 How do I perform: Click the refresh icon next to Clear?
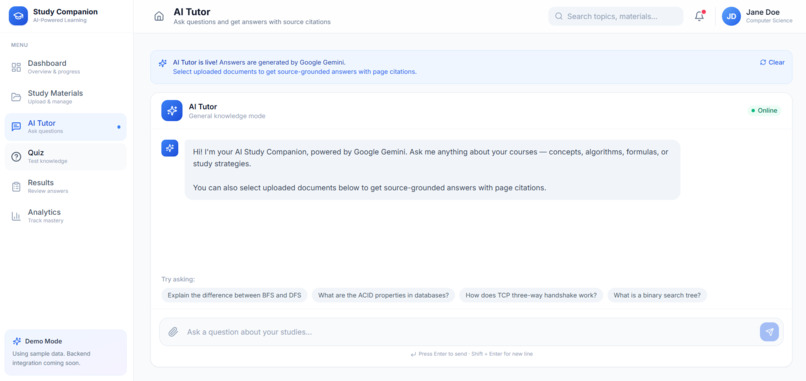point(763,63)
